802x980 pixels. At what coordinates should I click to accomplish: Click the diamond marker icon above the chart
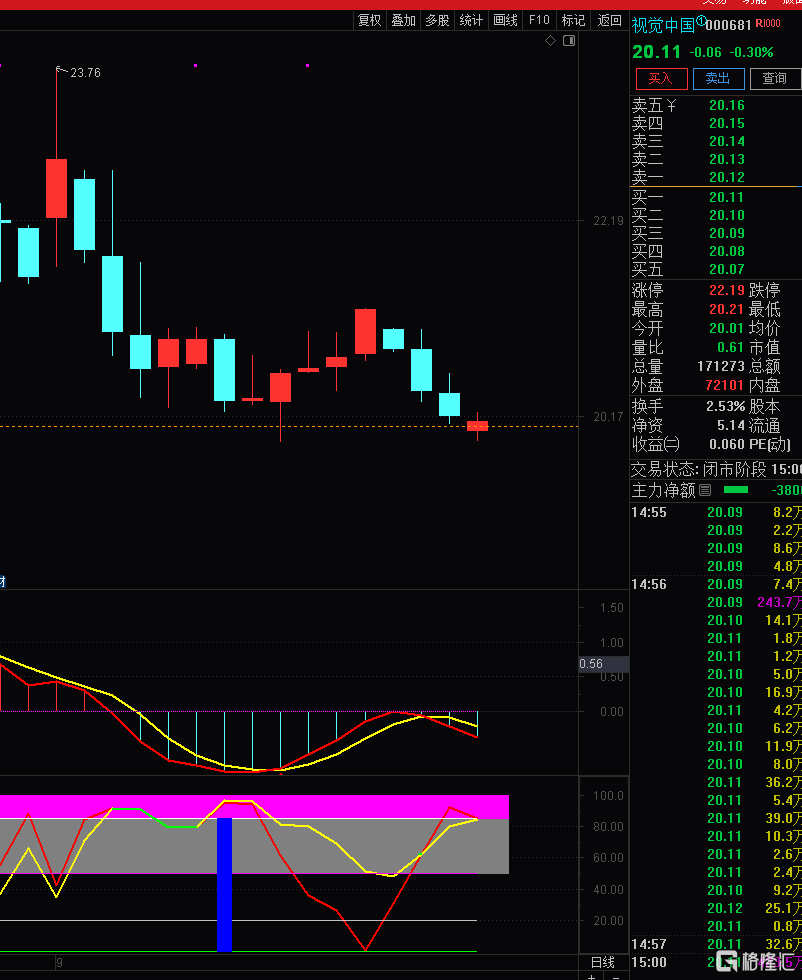pos(550,41)
